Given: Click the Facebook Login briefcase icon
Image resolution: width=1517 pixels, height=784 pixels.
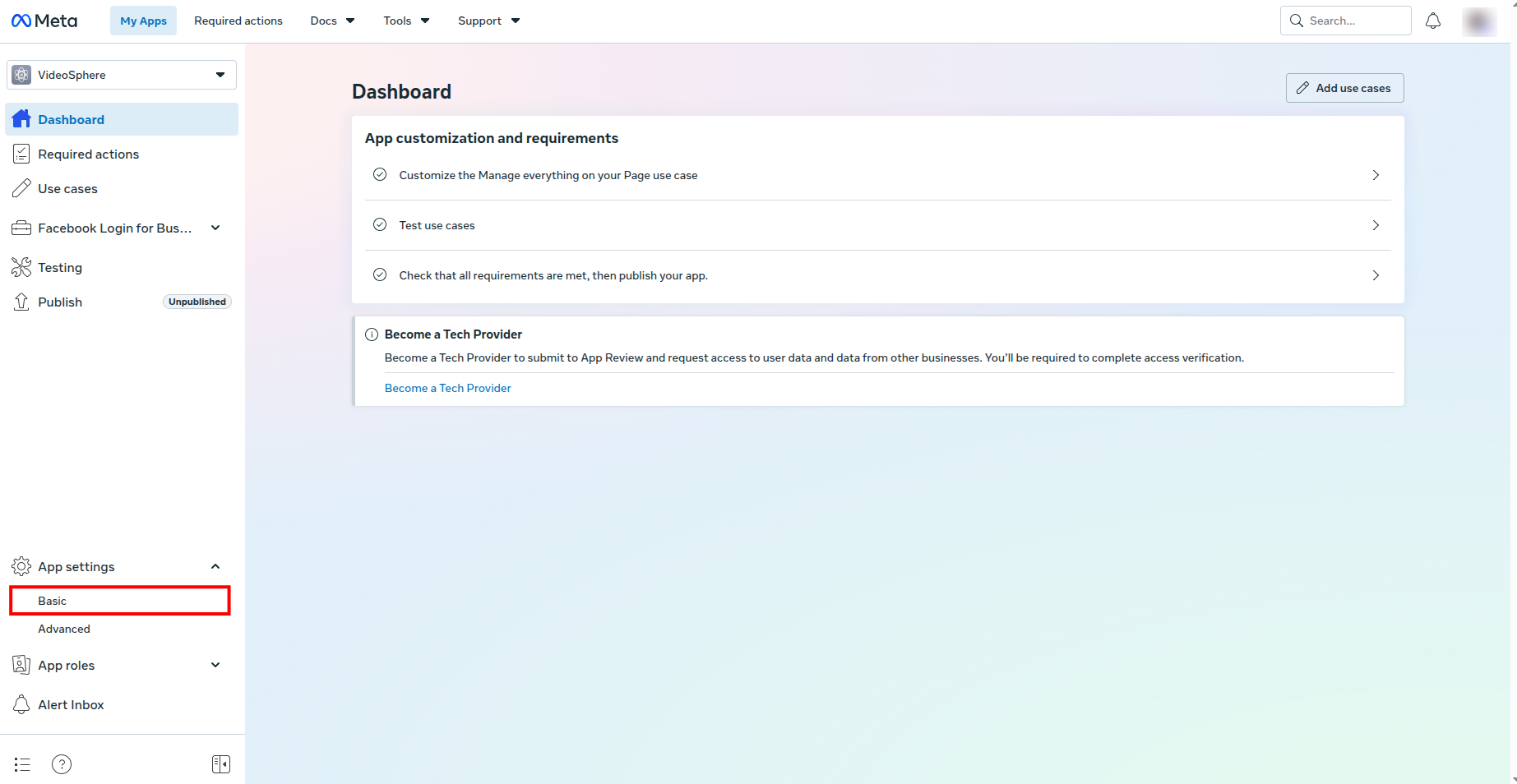Looking at the screenshot, I should pyautogui.click(x=21, y=228).
